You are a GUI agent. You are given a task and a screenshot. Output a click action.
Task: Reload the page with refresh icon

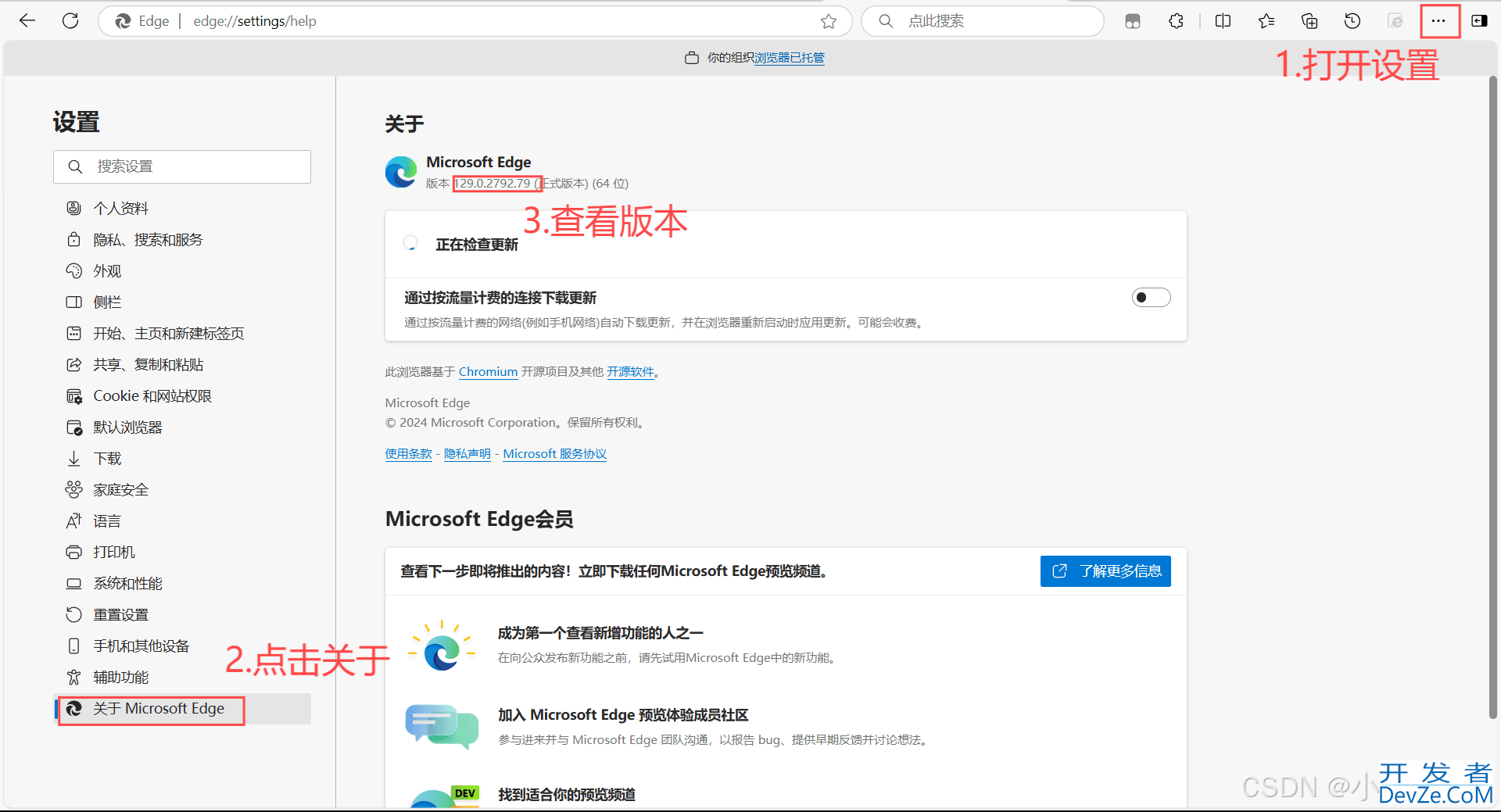pyautogui.click(x=70, y=21)
